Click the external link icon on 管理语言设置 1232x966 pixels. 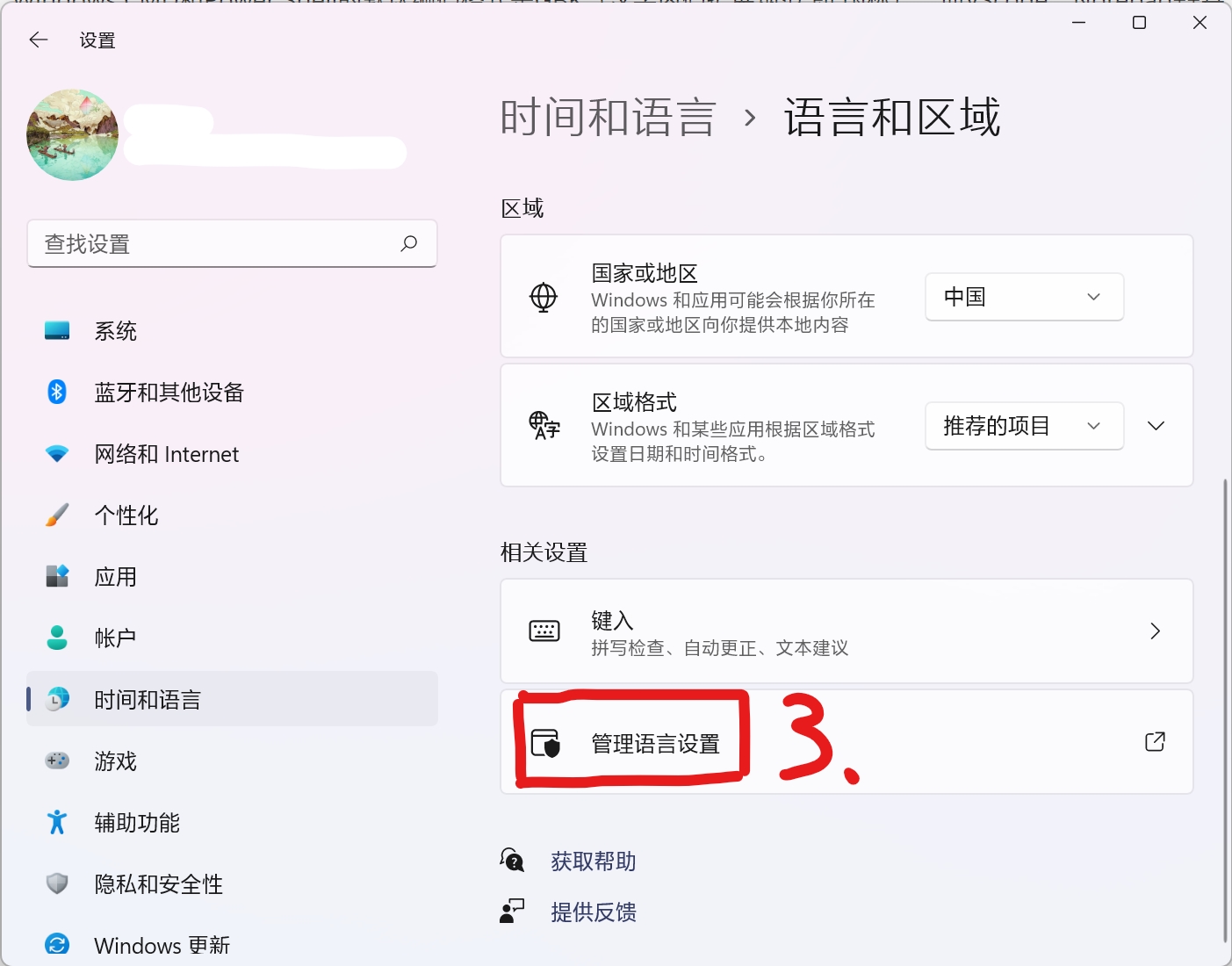click(x=1155, y=742)
